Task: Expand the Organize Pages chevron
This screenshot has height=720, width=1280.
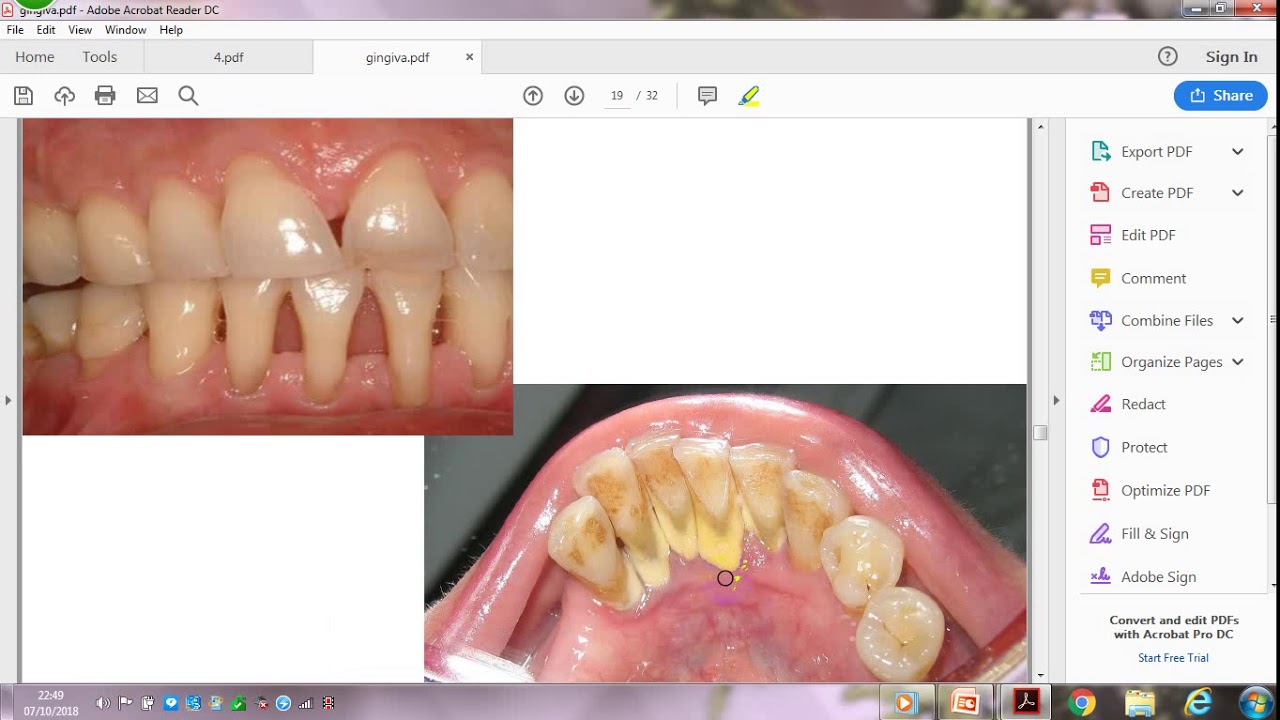Action: [x=1237, y=362]
